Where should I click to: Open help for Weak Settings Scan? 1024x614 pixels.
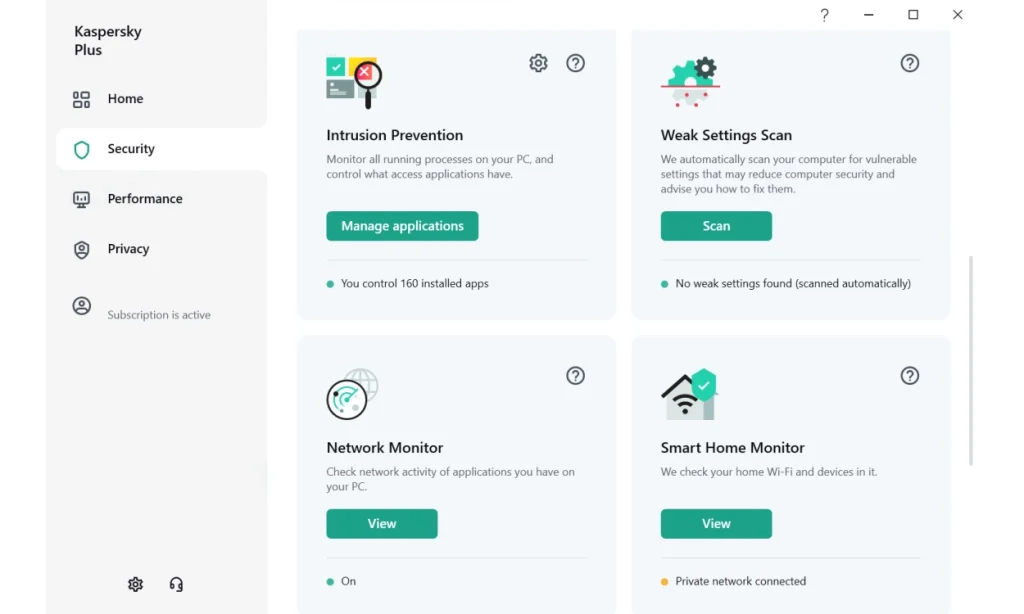coord(909,63)
